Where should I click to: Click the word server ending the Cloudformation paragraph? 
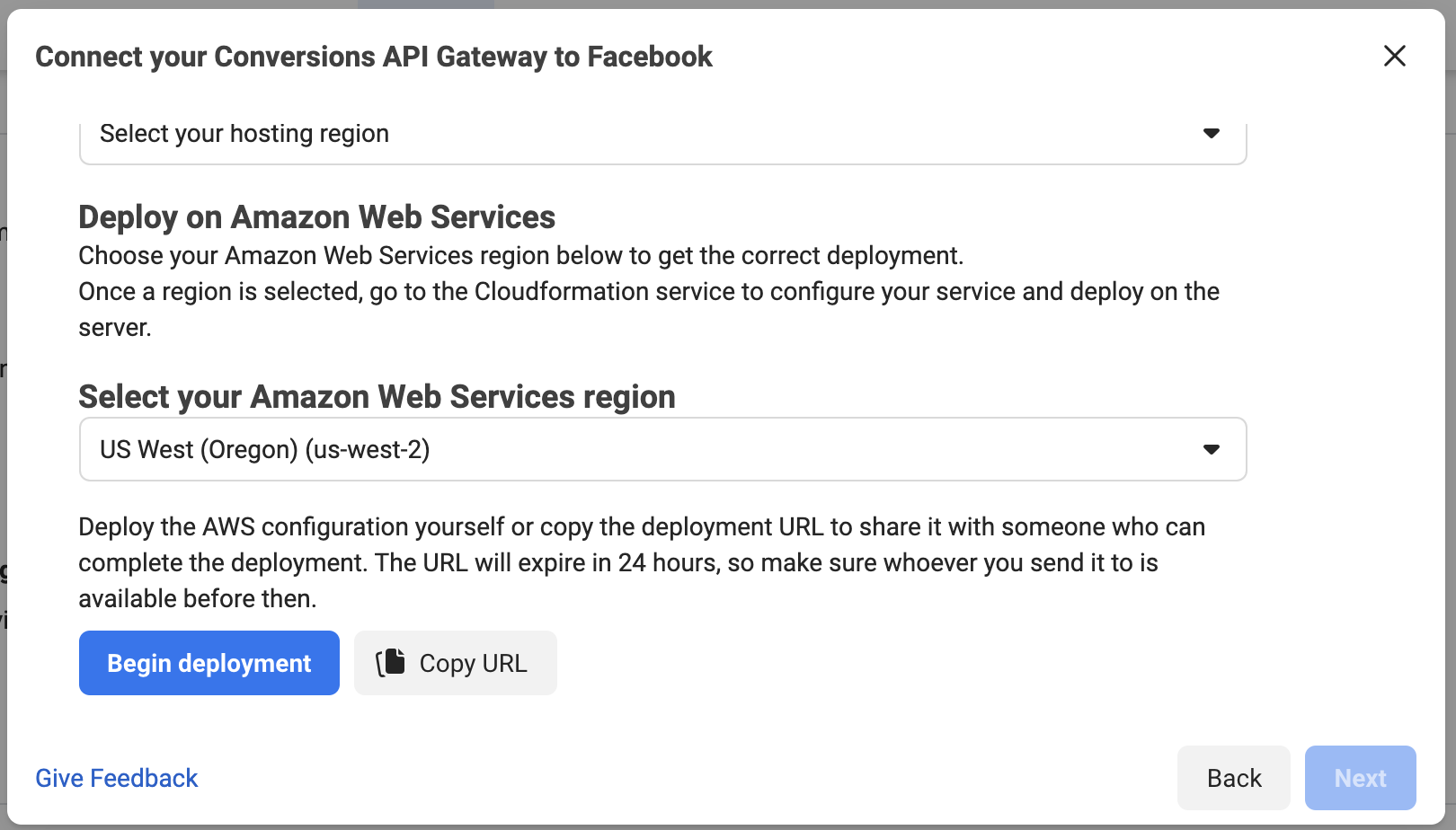coord(115,328)
